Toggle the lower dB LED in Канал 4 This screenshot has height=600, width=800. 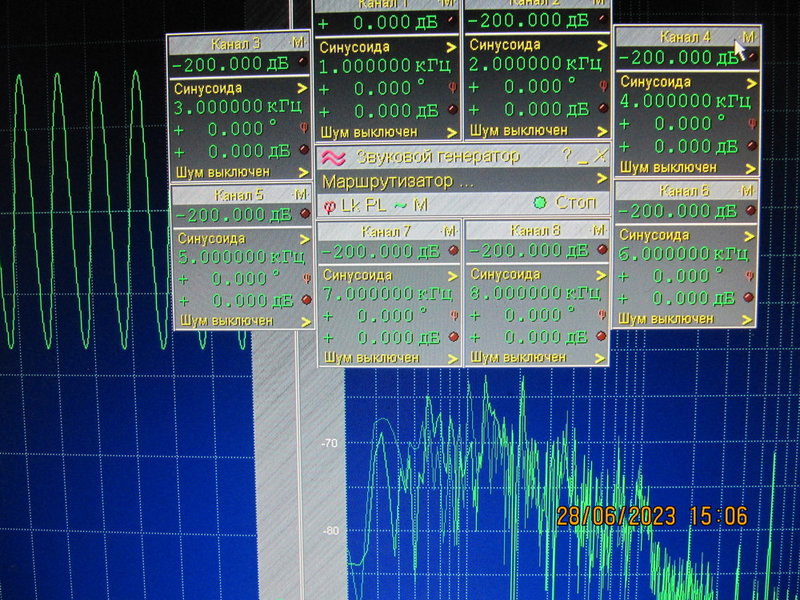point(752,145)
